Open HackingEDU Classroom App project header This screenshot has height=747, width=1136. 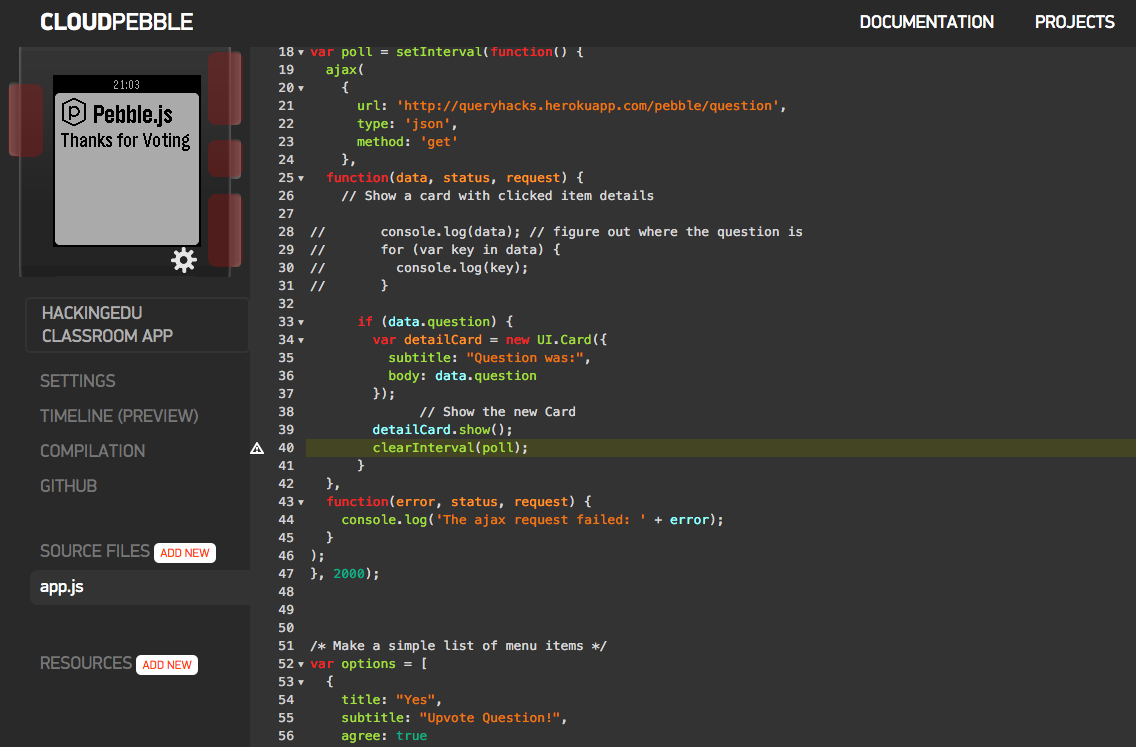(x=137, y=325)
